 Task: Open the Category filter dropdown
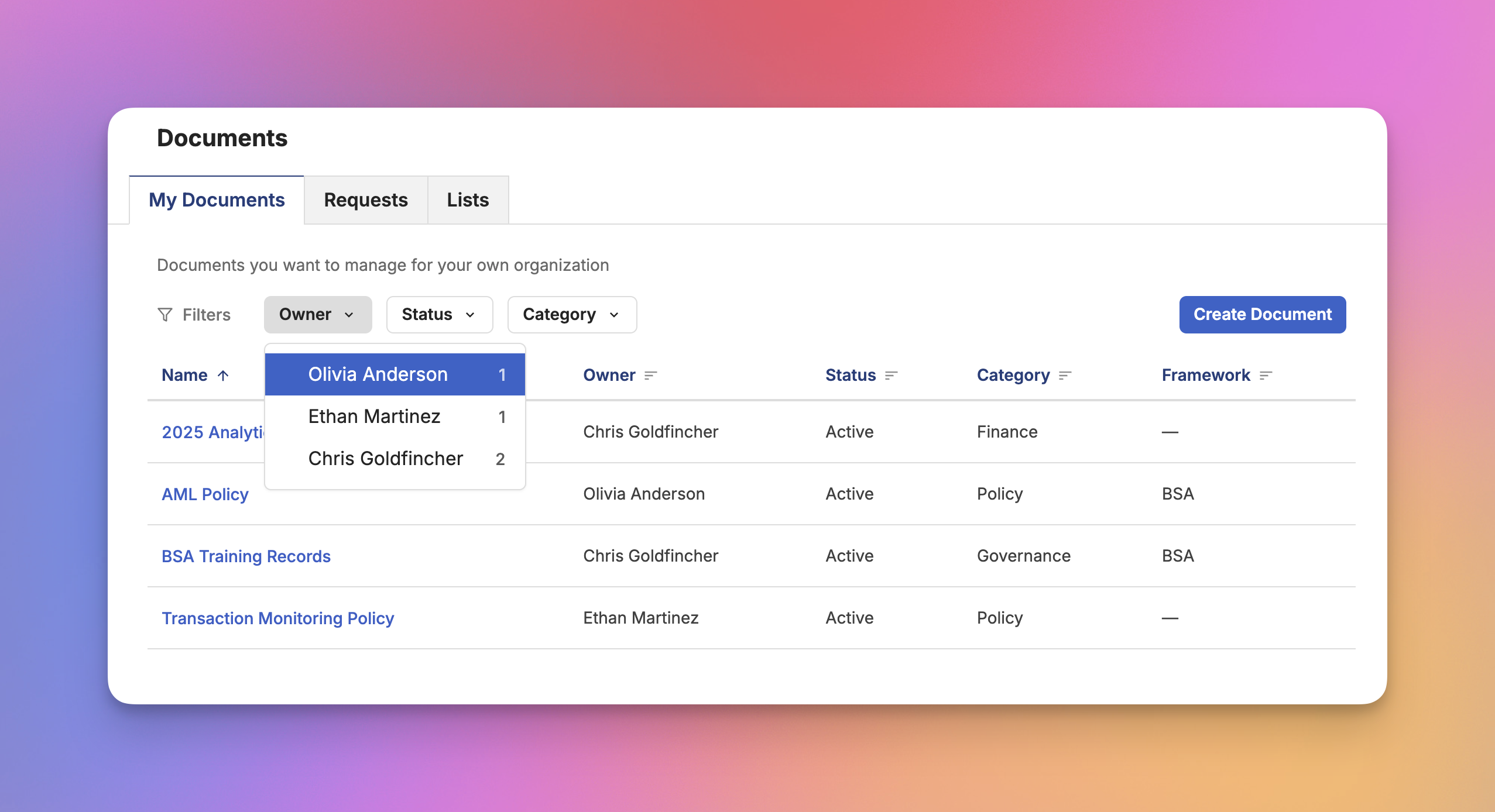[571, 315]
